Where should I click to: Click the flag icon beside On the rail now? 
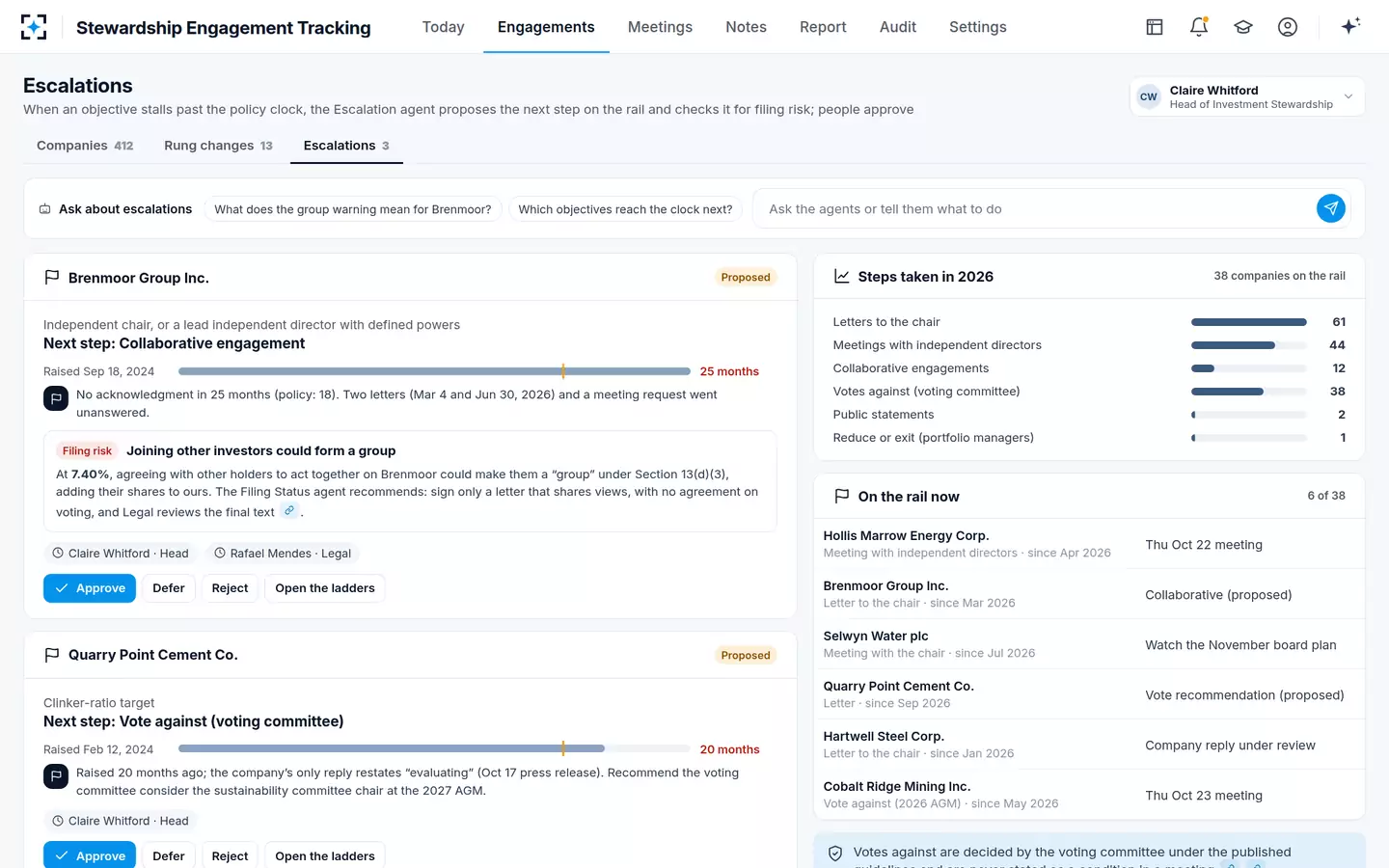tap(842, 497)
